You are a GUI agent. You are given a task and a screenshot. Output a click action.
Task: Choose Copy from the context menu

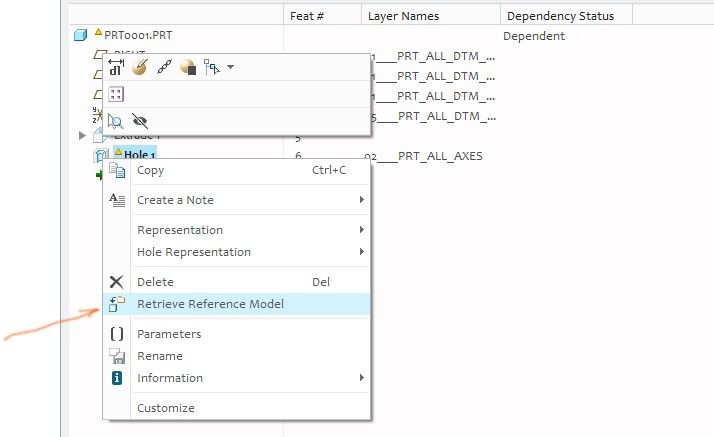pos(151,170)
